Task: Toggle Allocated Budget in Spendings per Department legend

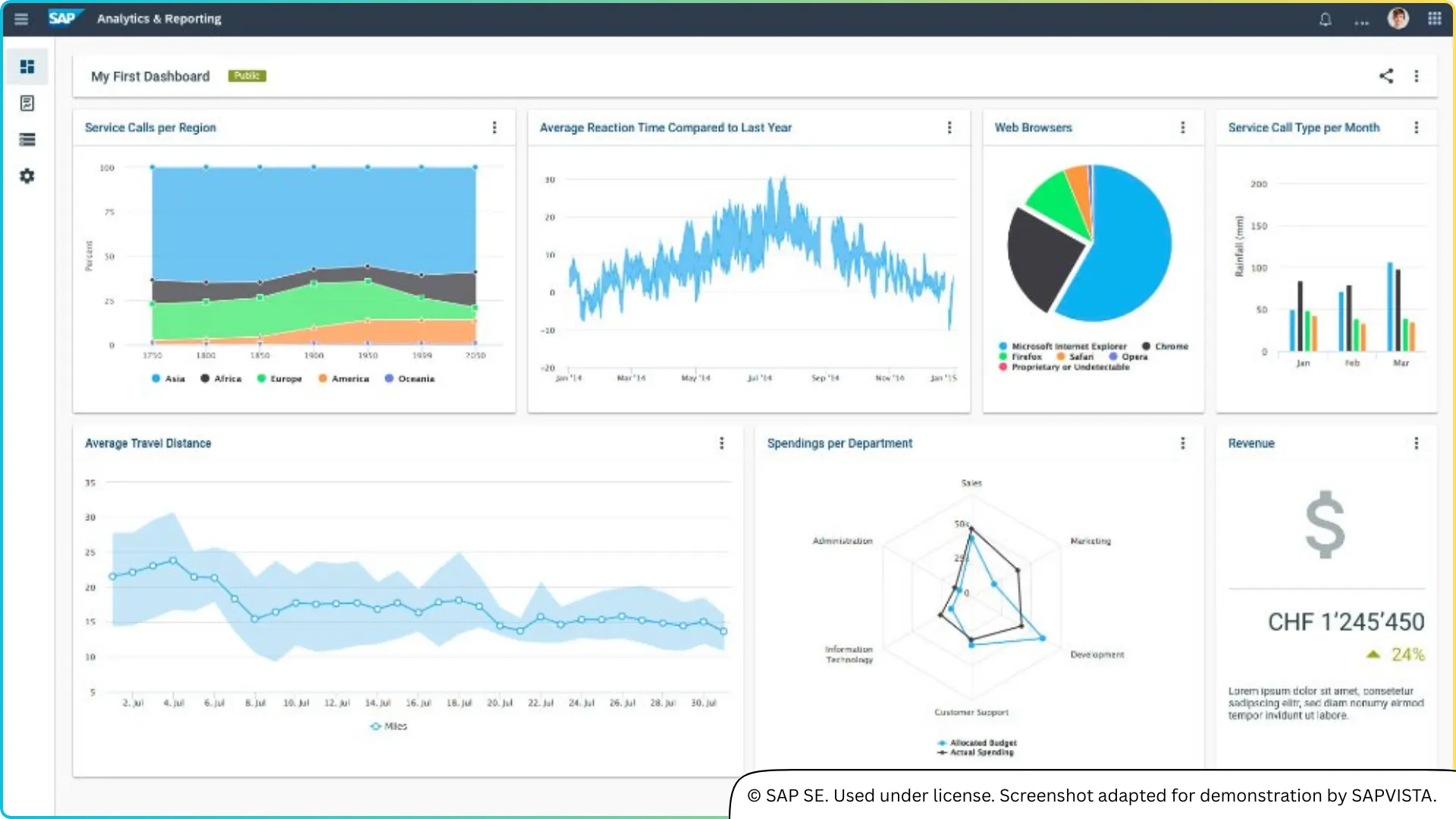Action: pyautogui.click(x=977, y=742)
